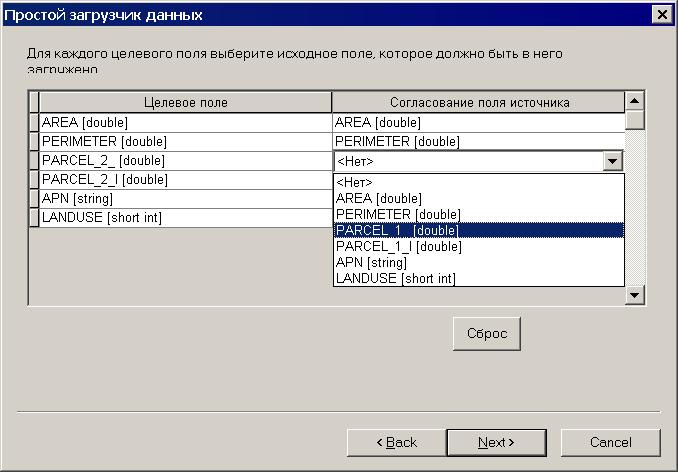This screenshot has width=678, height=472.
Task: Pick PARCEL_1_ [double] highlighted option
Action: point(479,230)
